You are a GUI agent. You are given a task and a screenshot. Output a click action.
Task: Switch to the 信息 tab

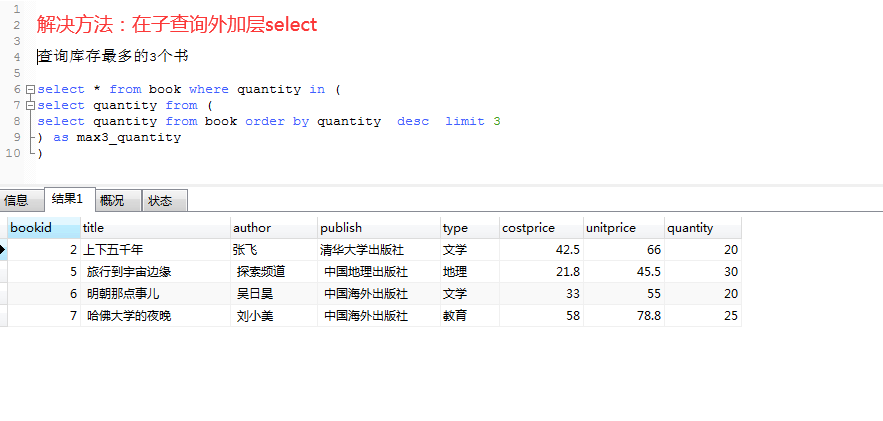21,200
